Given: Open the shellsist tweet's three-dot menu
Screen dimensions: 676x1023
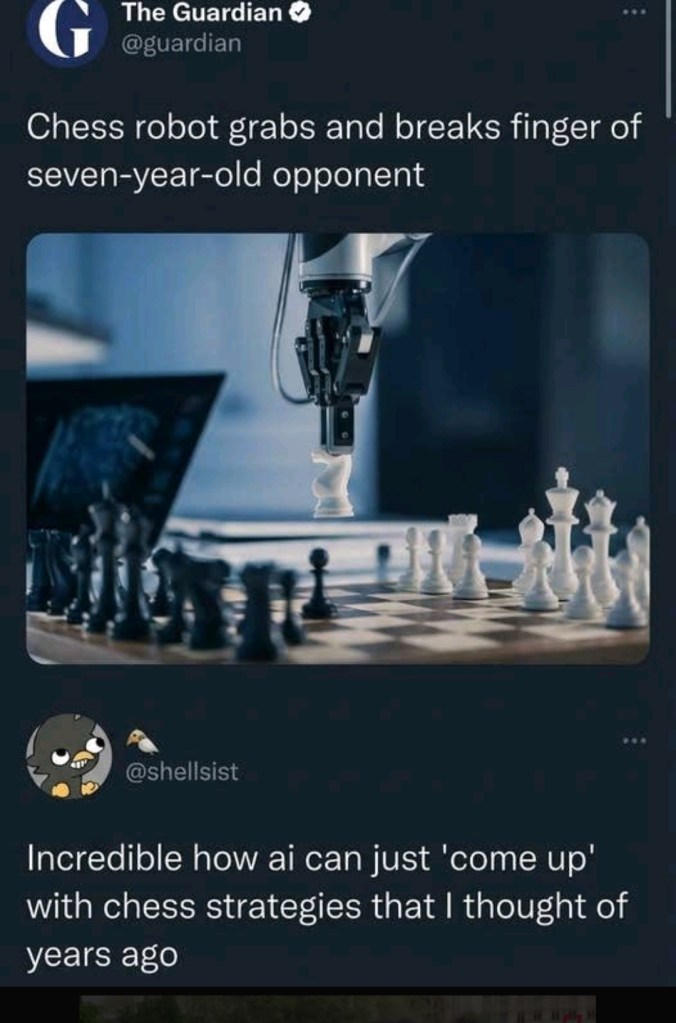Looking at the screenshot, I should click(634, 741).
